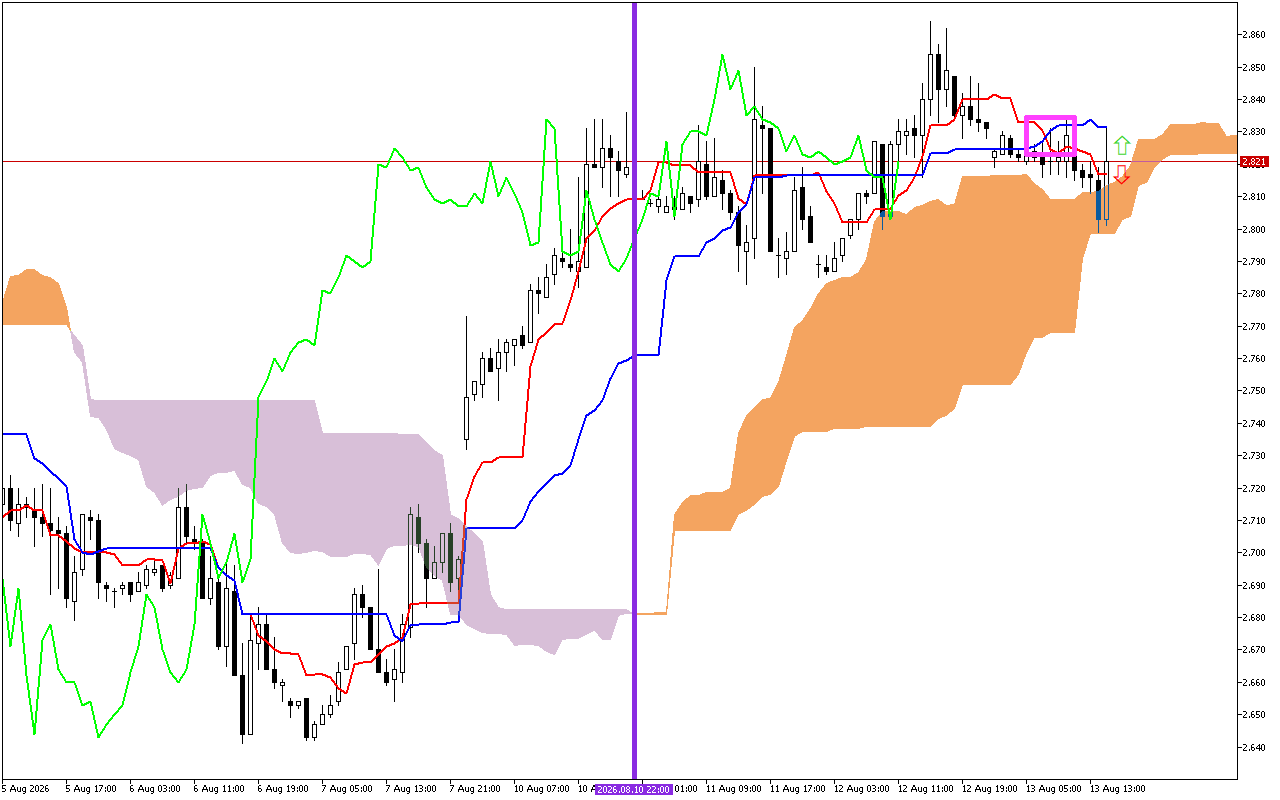Click the 2.640 price axis label

[1253, 747]
